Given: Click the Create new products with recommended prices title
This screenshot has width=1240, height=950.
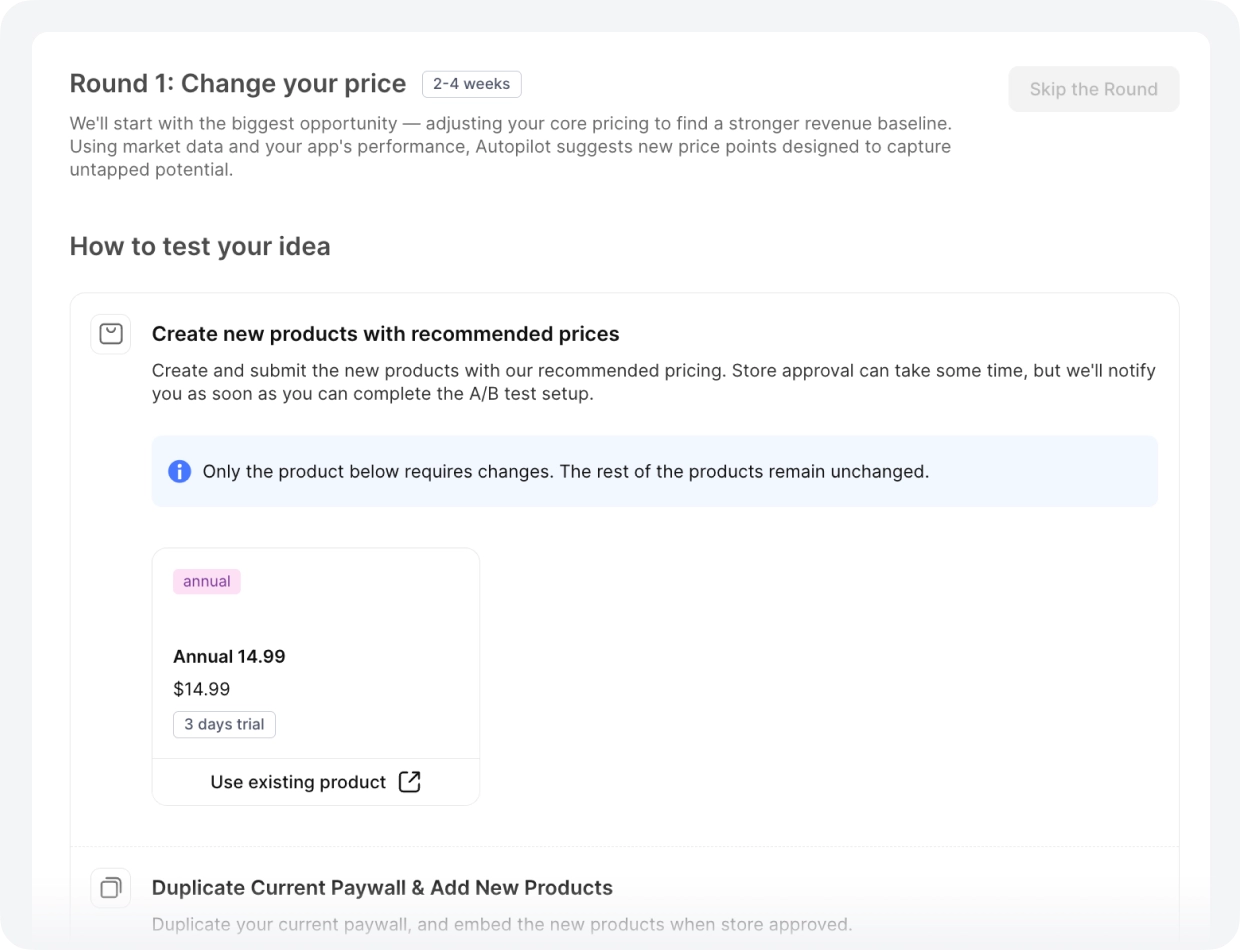Looking at the screenshot, I should (385, 334).
